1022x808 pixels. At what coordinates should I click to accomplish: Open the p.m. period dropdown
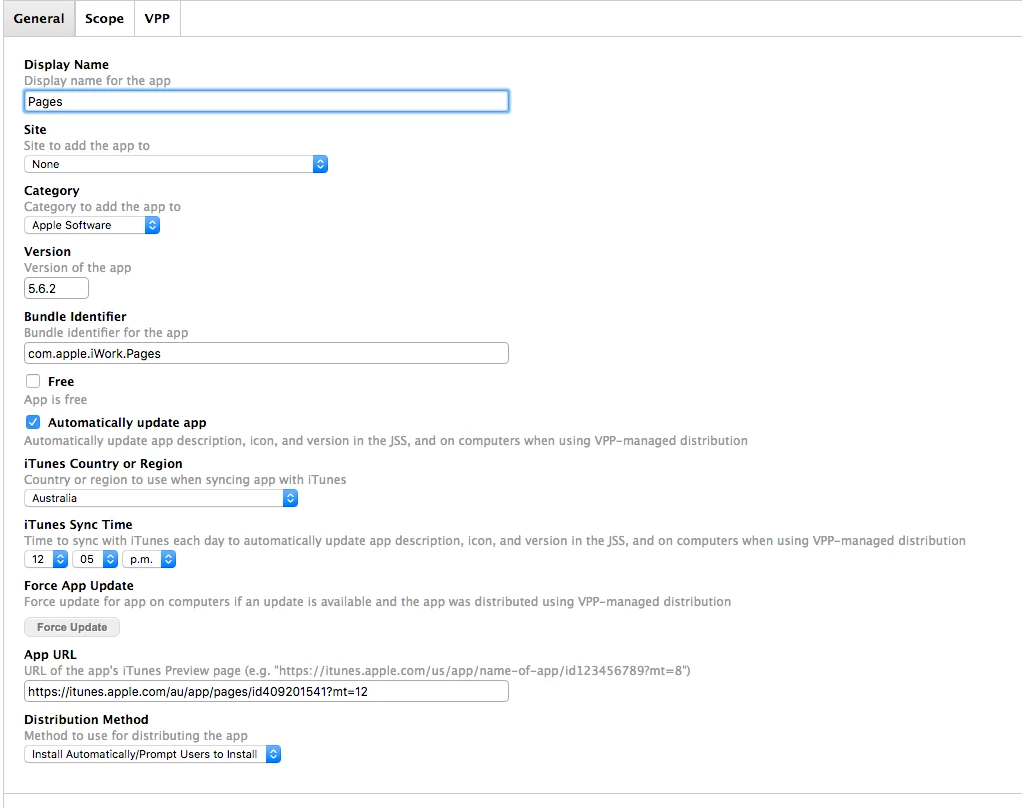pyautogui.click(x=149, y=559)
